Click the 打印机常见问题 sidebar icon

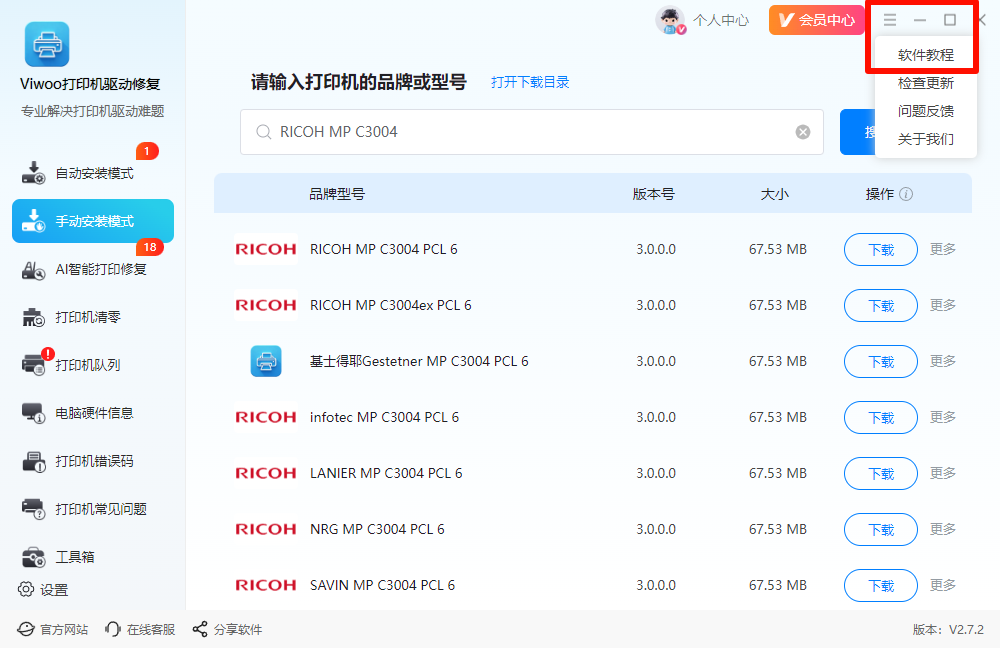[33, 509]
